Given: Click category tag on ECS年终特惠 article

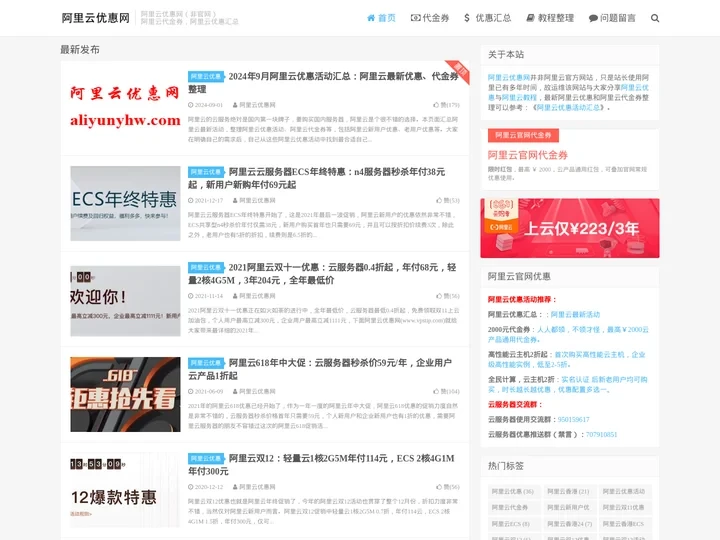Looking at the screenshot, I should click(206, 172).
